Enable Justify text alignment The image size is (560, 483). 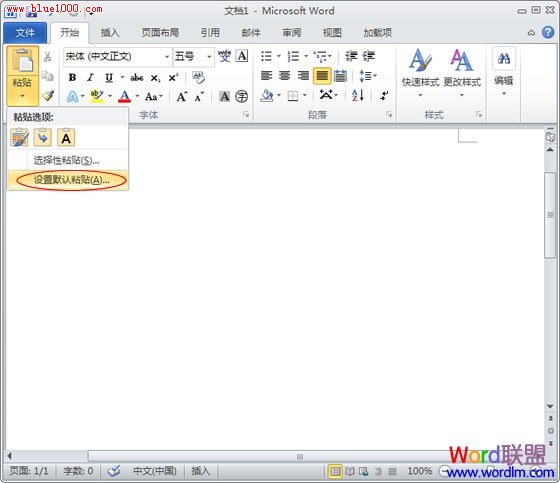coord(322,76)
